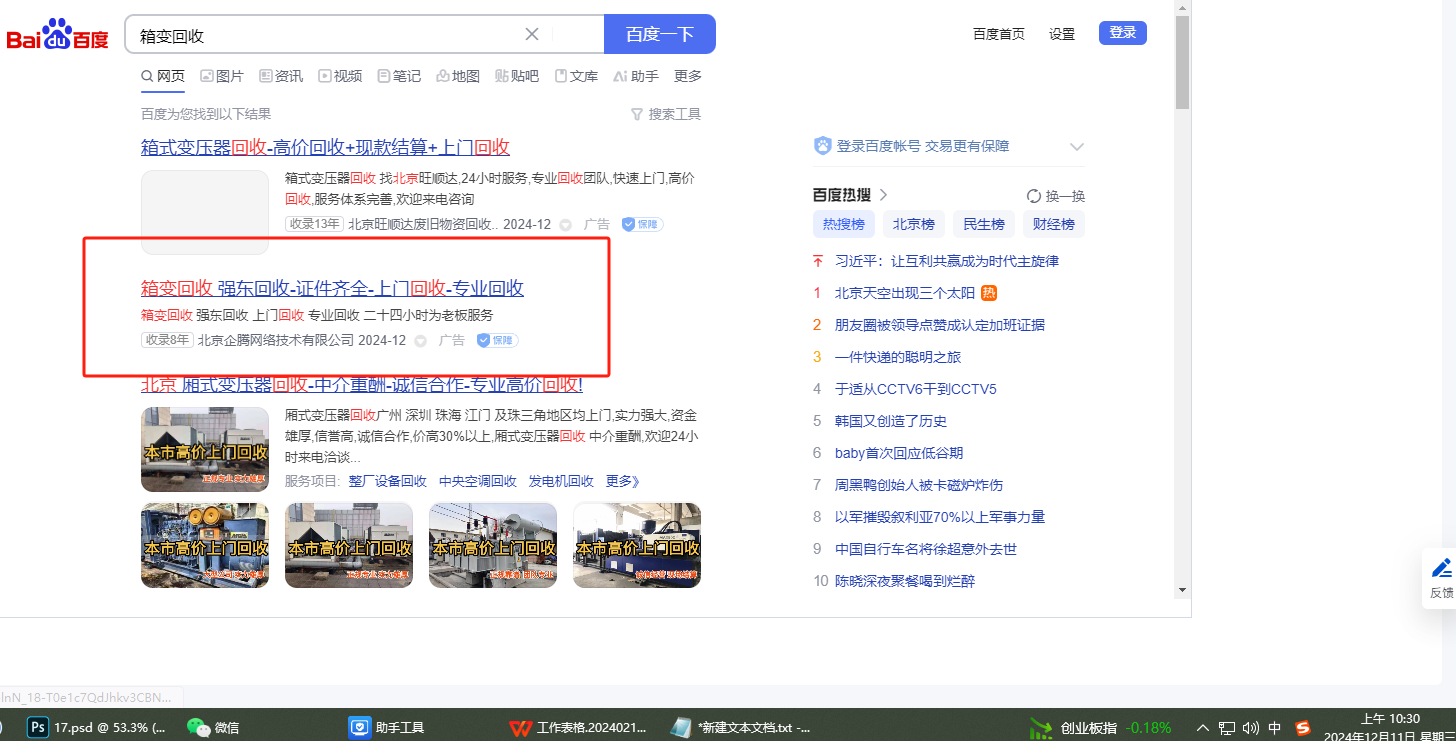The width and height of the screenshot is (1456, 741).
Task: Open 搜索工具 filter options
Action: (x=666, y=114)
